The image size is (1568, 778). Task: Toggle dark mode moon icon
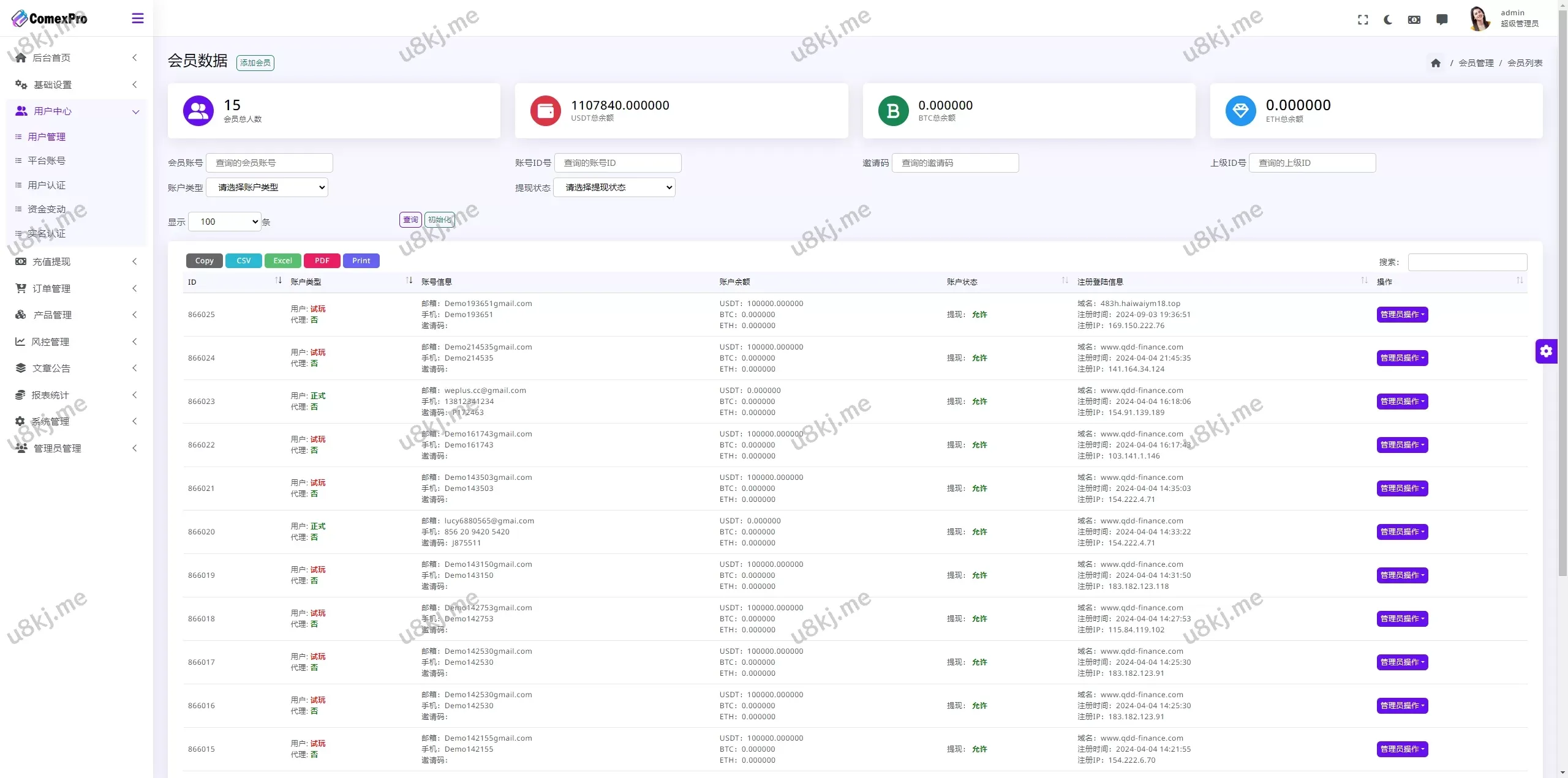(x=1388, y=20)
